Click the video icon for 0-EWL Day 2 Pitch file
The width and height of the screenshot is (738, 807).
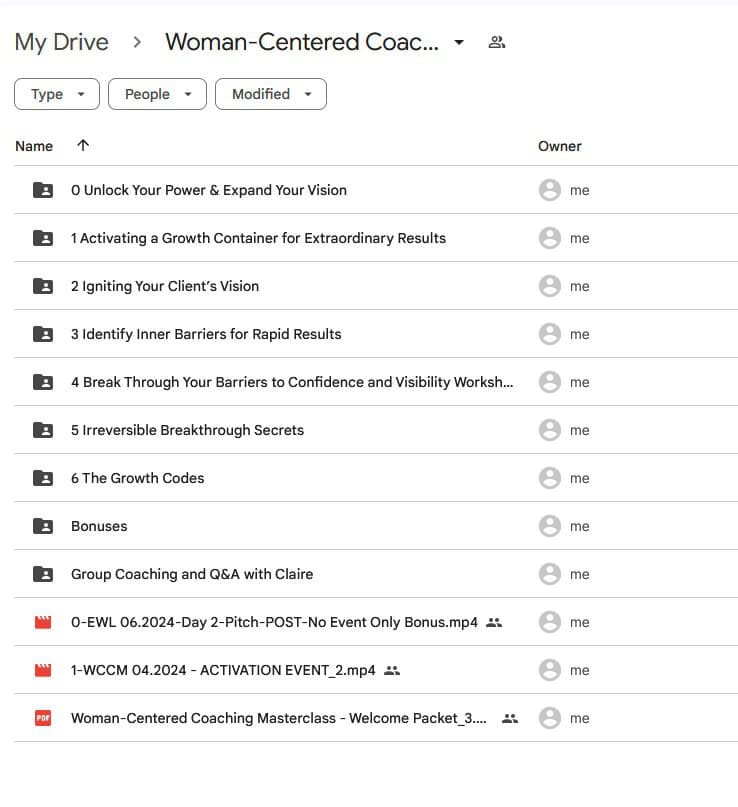42,622
